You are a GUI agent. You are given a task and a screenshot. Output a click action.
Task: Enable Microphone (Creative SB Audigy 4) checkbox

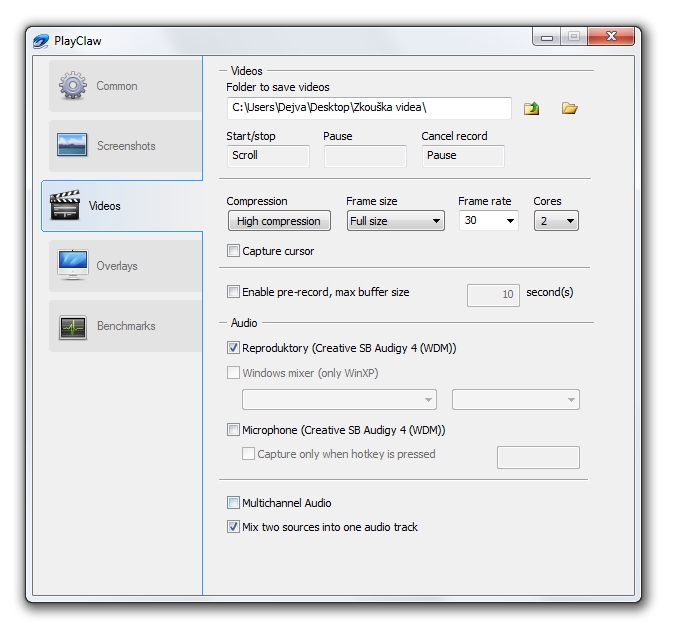[x=233, y=430]
